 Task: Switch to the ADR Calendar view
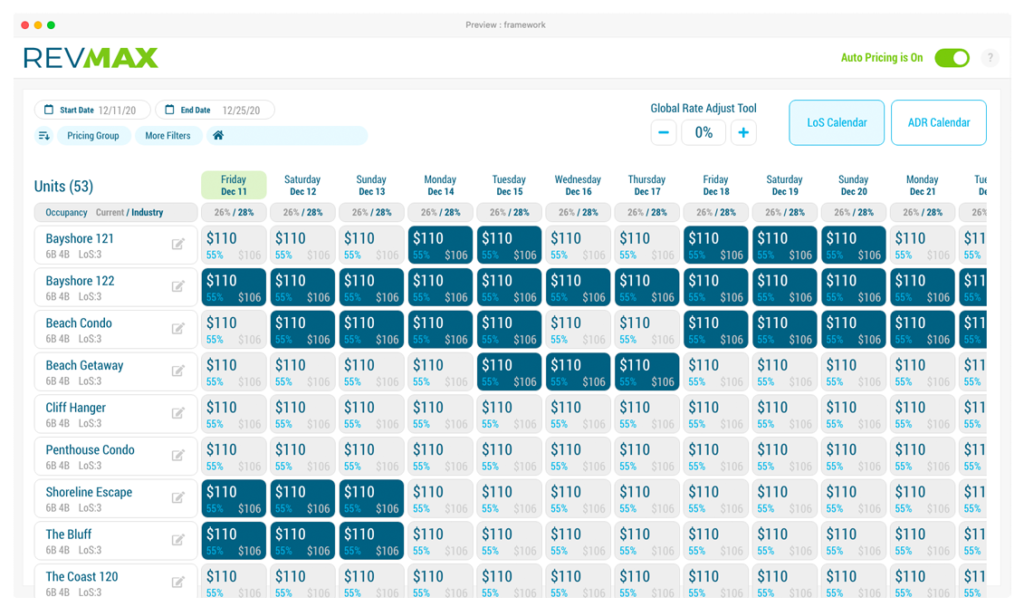pyautogui.click(x=938, y=122)
